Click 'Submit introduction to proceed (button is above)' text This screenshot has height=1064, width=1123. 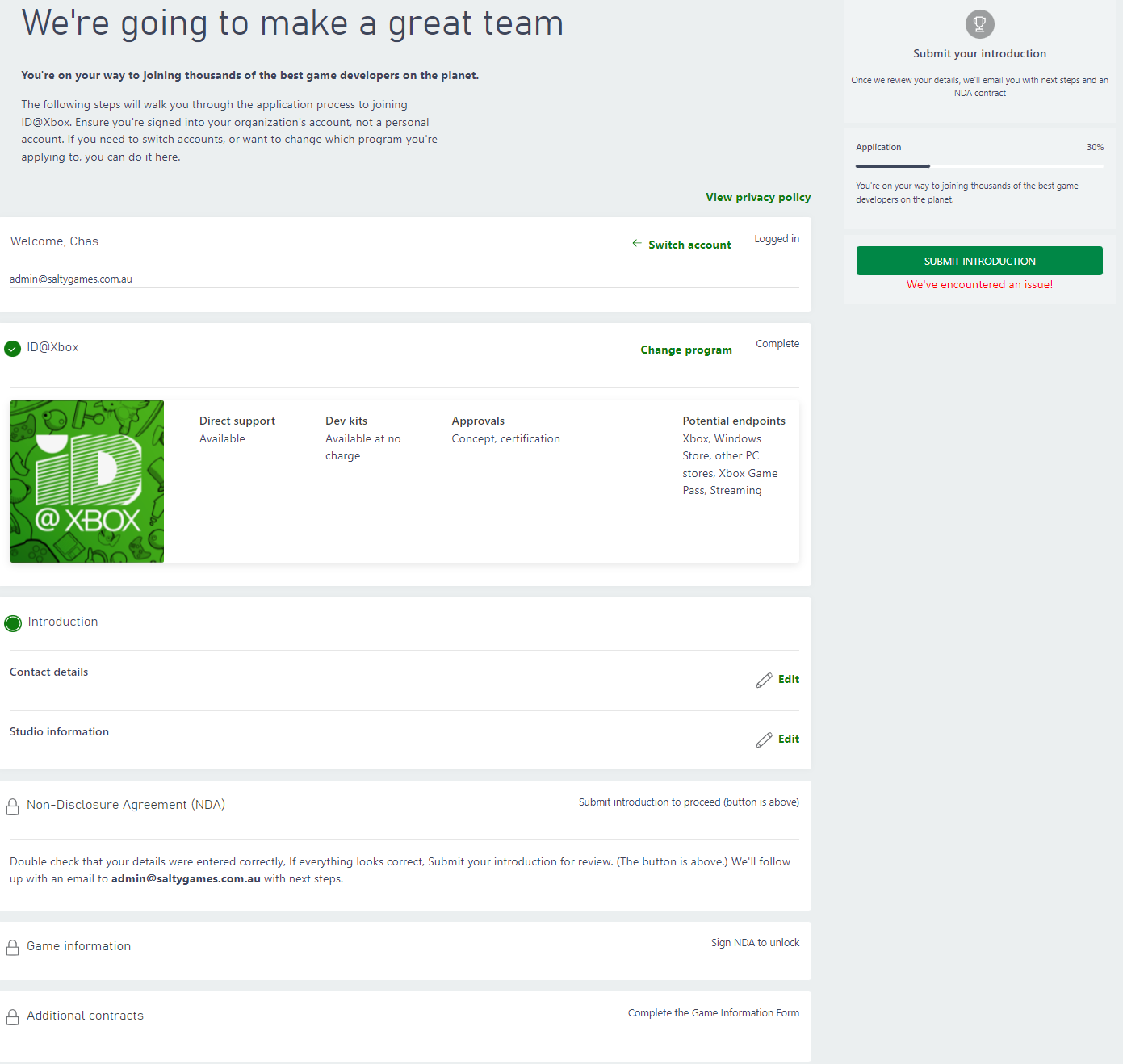coord(689,802)
